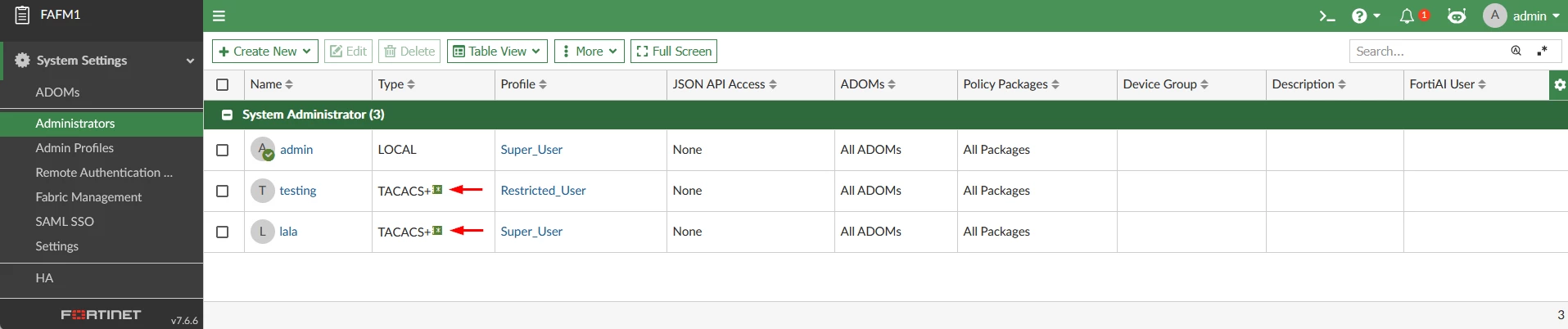Screen dimensions: 1568x329
Task: Click the FortiAI assistant robot icon
Action: (1457, 16)
